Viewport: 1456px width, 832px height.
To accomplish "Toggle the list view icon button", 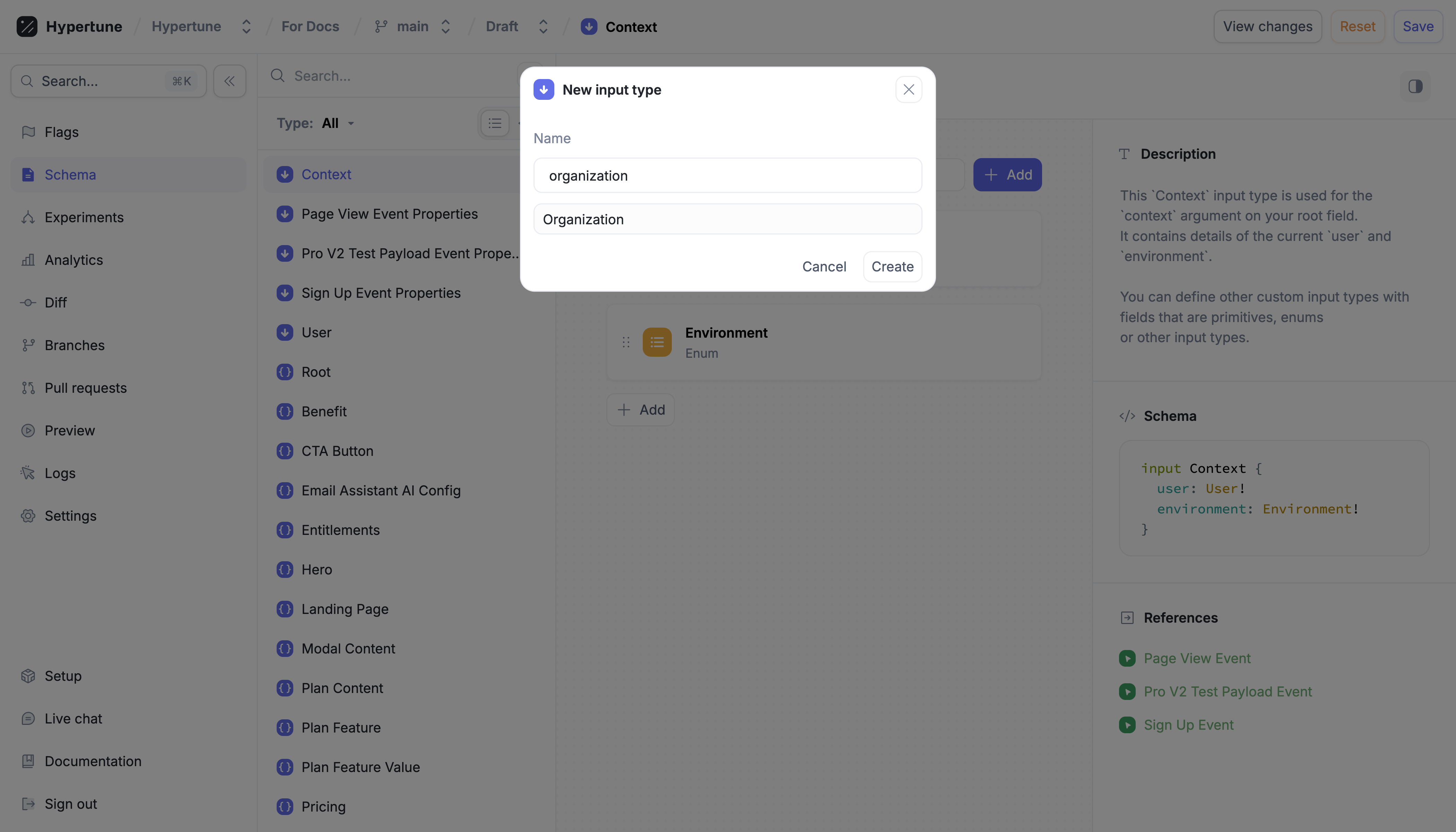I will click(495, 123).
